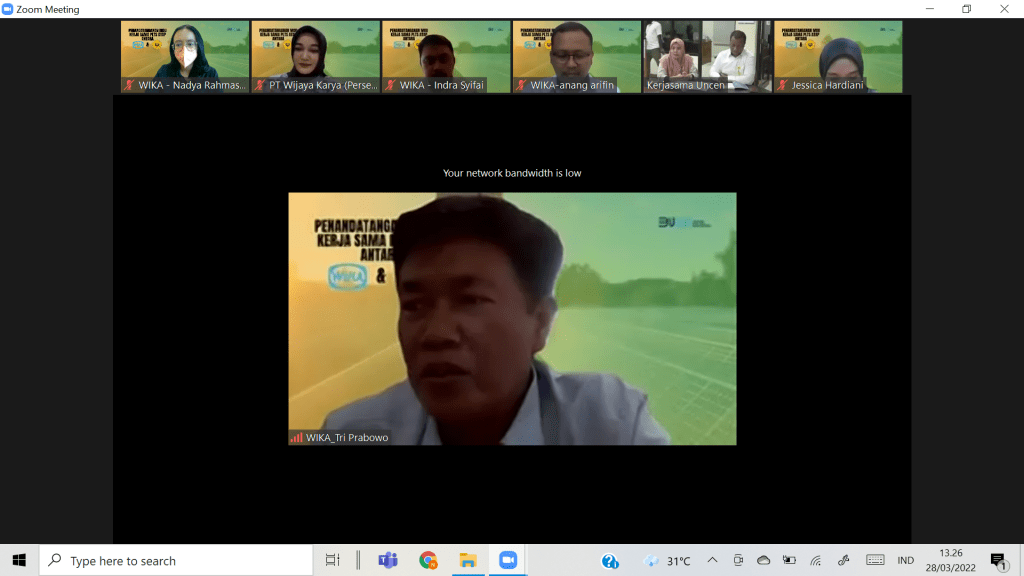The height and width of the screenshot is (576, 1024).
Task: Click muted mic icon beside WIKA - Indra Syifai
Action: 391,85
